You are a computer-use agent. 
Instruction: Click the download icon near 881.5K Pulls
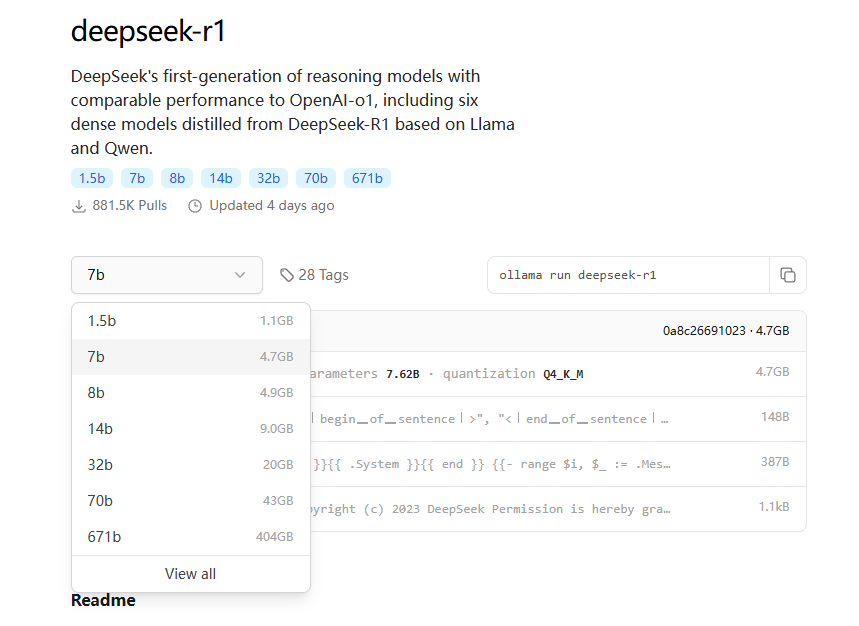79,206
